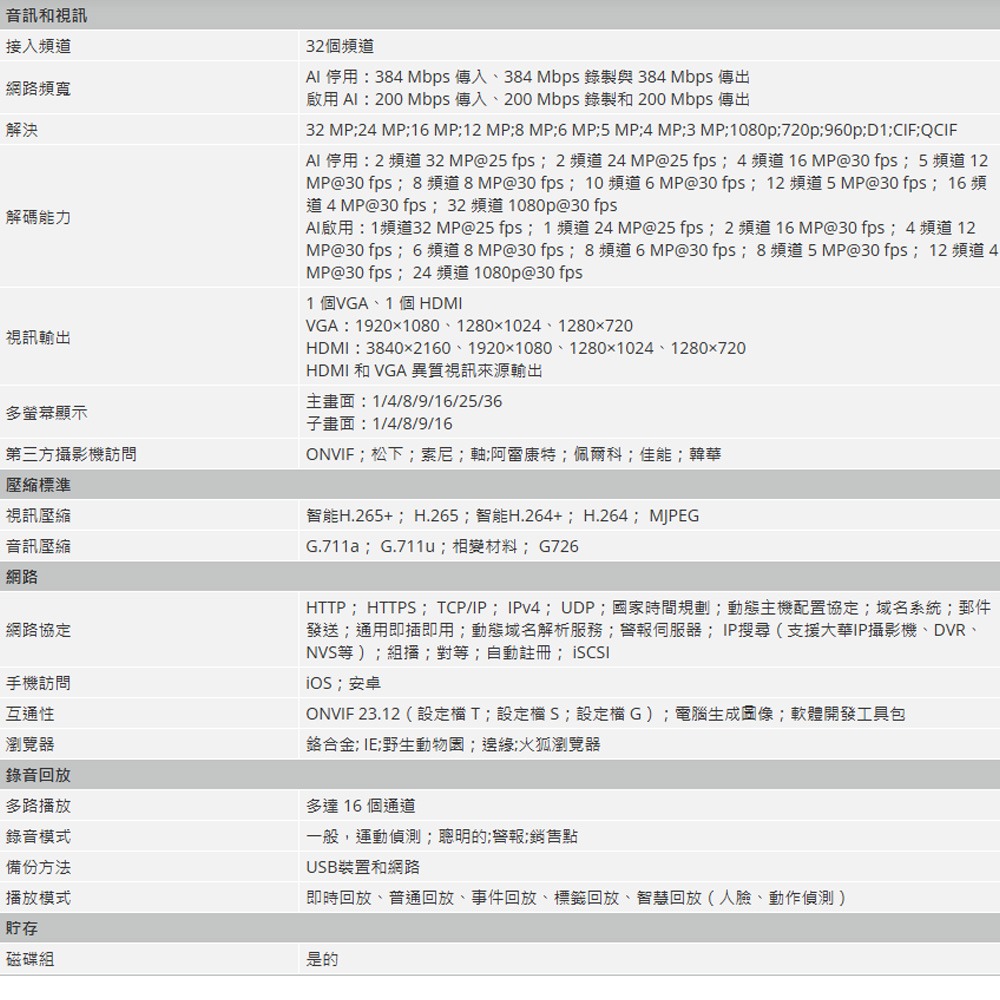Click the VGA：1920×1080 resolution line
Image resolution: width=1000 pixels, height=1000 pixels.
469,325
